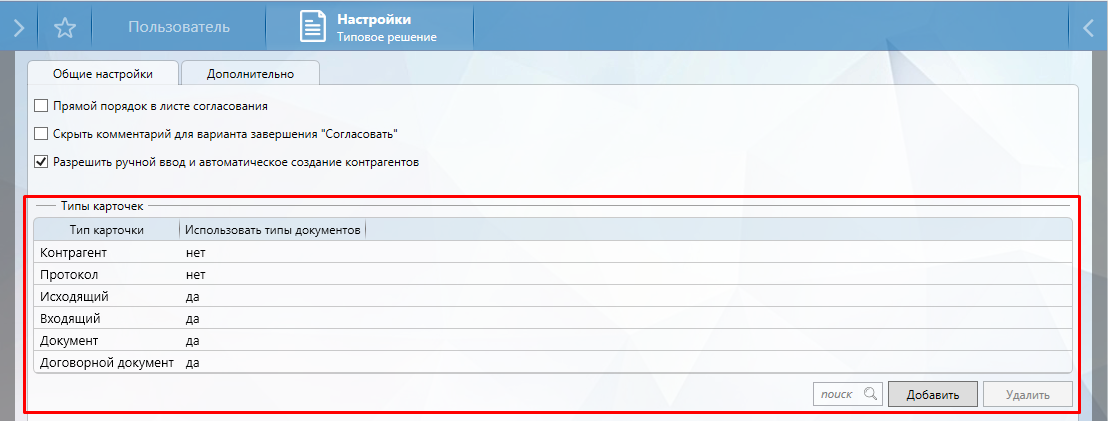Click the favorites star icon
Image resolution: width=1108 pixels, height=421 pixels.
[65, 28]
